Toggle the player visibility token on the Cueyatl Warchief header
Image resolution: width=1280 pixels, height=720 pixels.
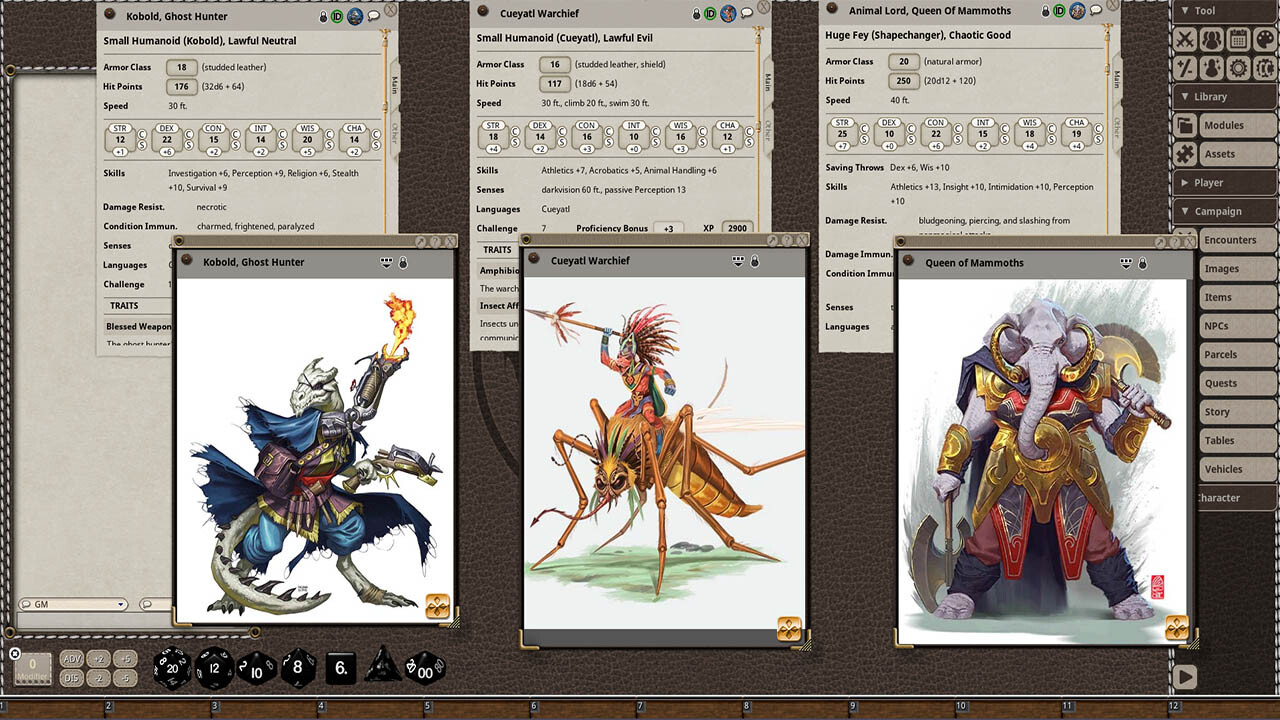tap(728, 12)
